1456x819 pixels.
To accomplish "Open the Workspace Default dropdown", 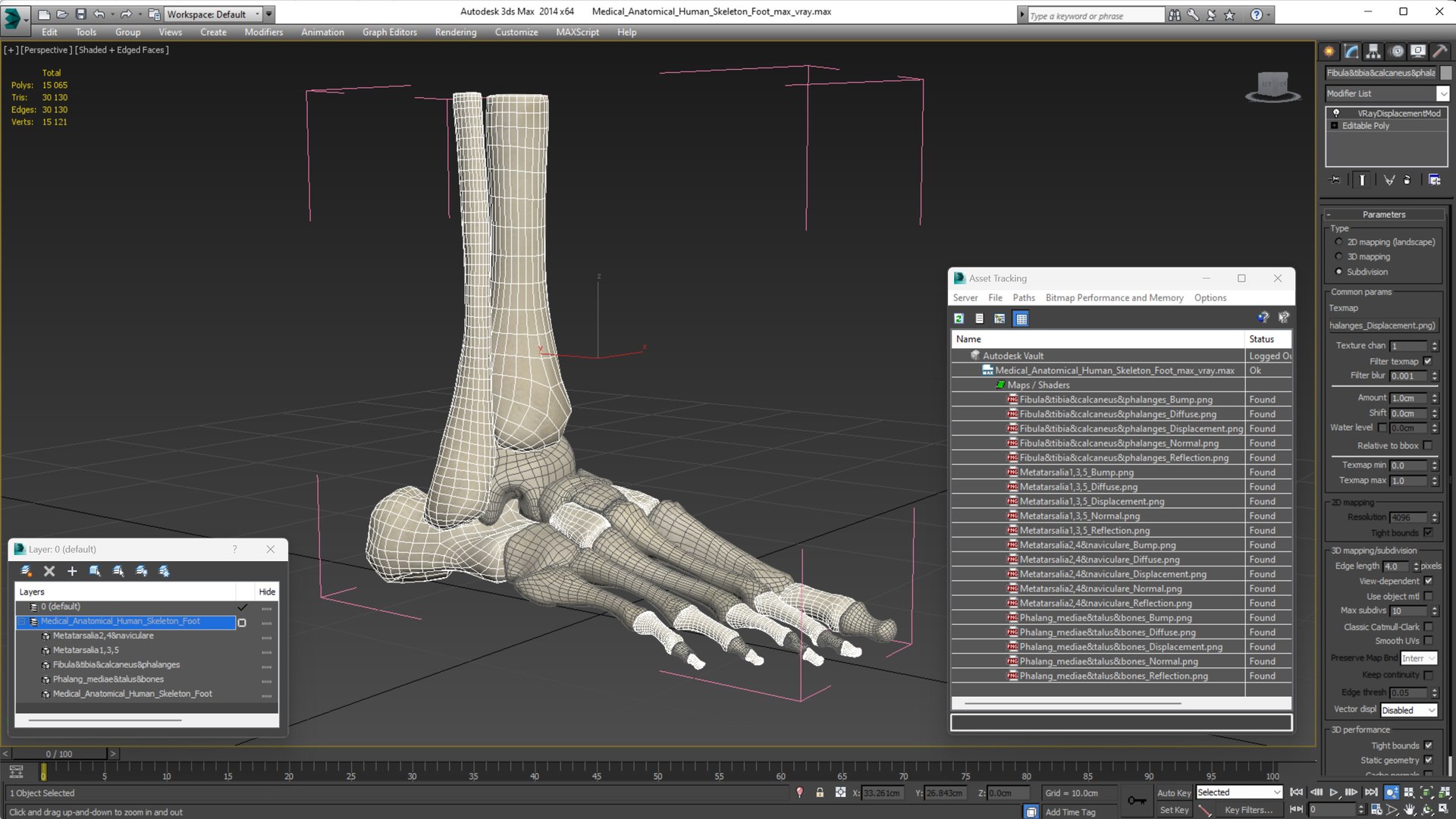I will (213, 14).
